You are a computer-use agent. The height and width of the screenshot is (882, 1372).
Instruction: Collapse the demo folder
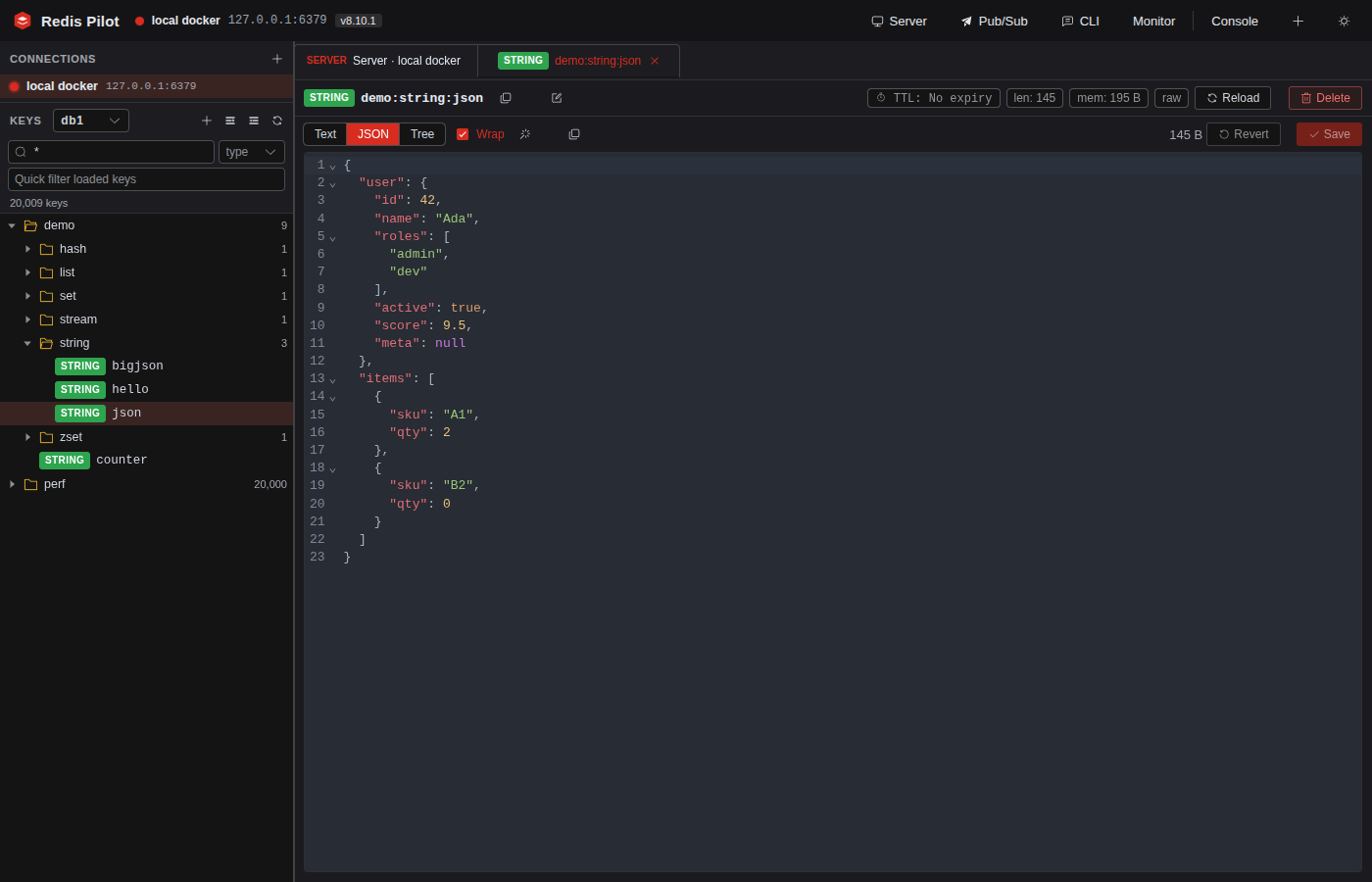pos(12,225)
